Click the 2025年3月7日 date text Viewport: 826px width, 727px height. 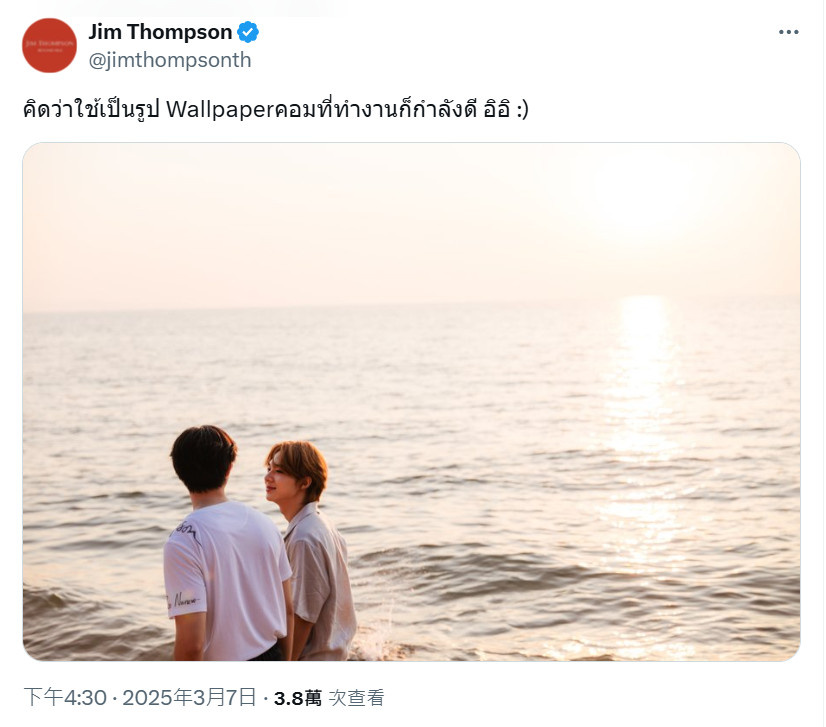pyautogui.click(x=190, y=697)
